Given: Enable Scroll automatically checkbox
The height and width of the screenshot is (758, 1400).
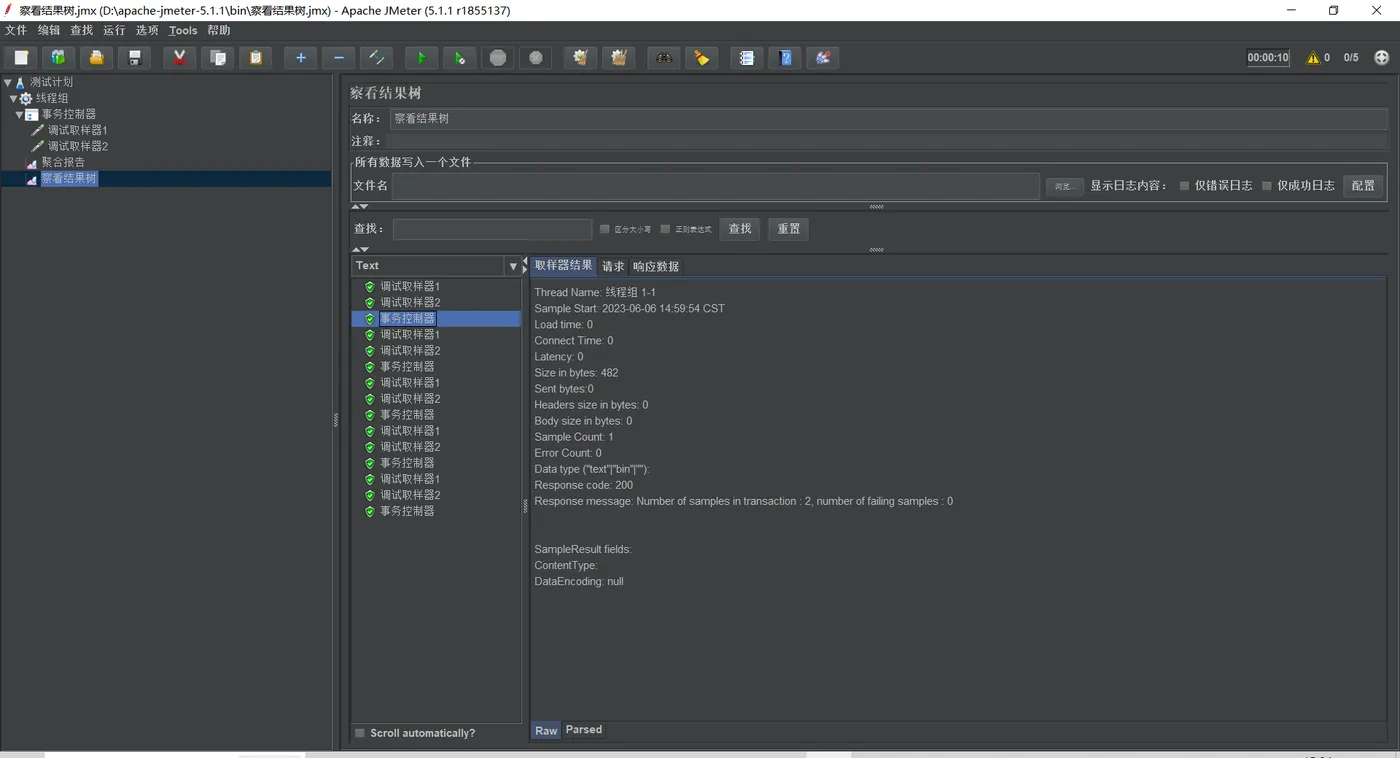Looking at the screenshot, I should point(360,733).
